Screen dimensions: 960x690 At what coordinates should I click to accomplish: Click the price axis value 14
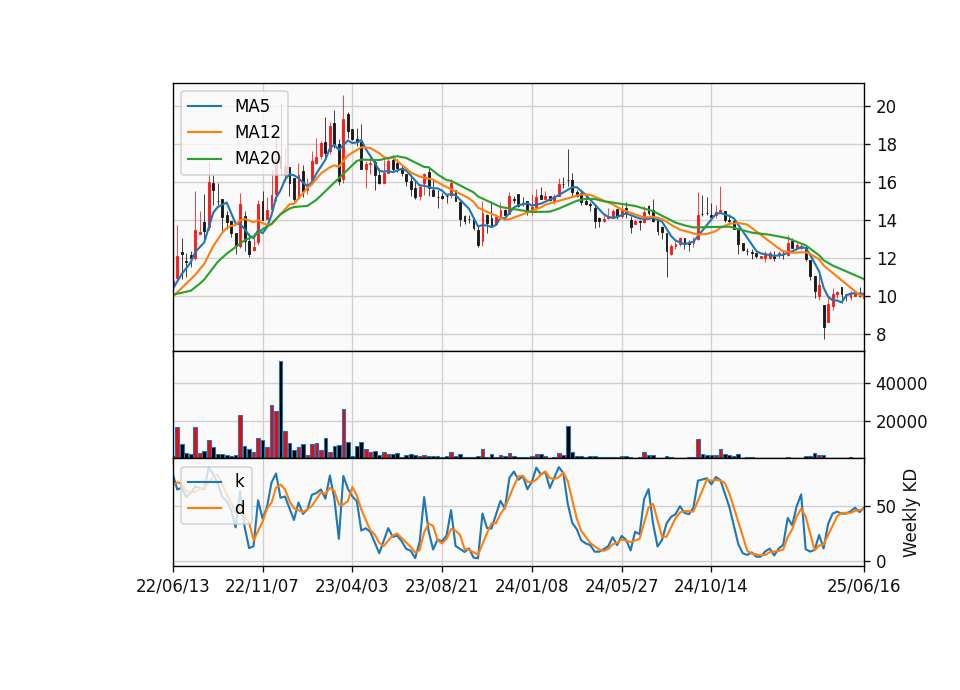coord(886,221)
